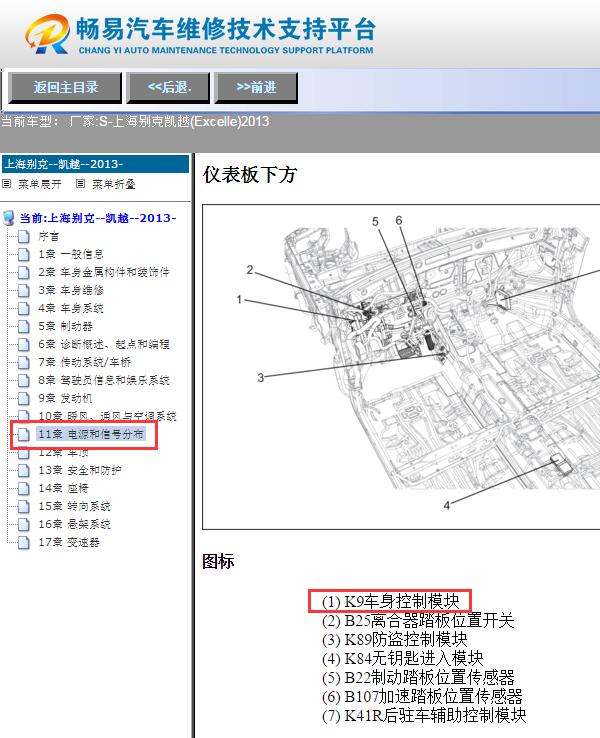Click the page icon beside 序言
600x738 pixels.
pos(24,236)
